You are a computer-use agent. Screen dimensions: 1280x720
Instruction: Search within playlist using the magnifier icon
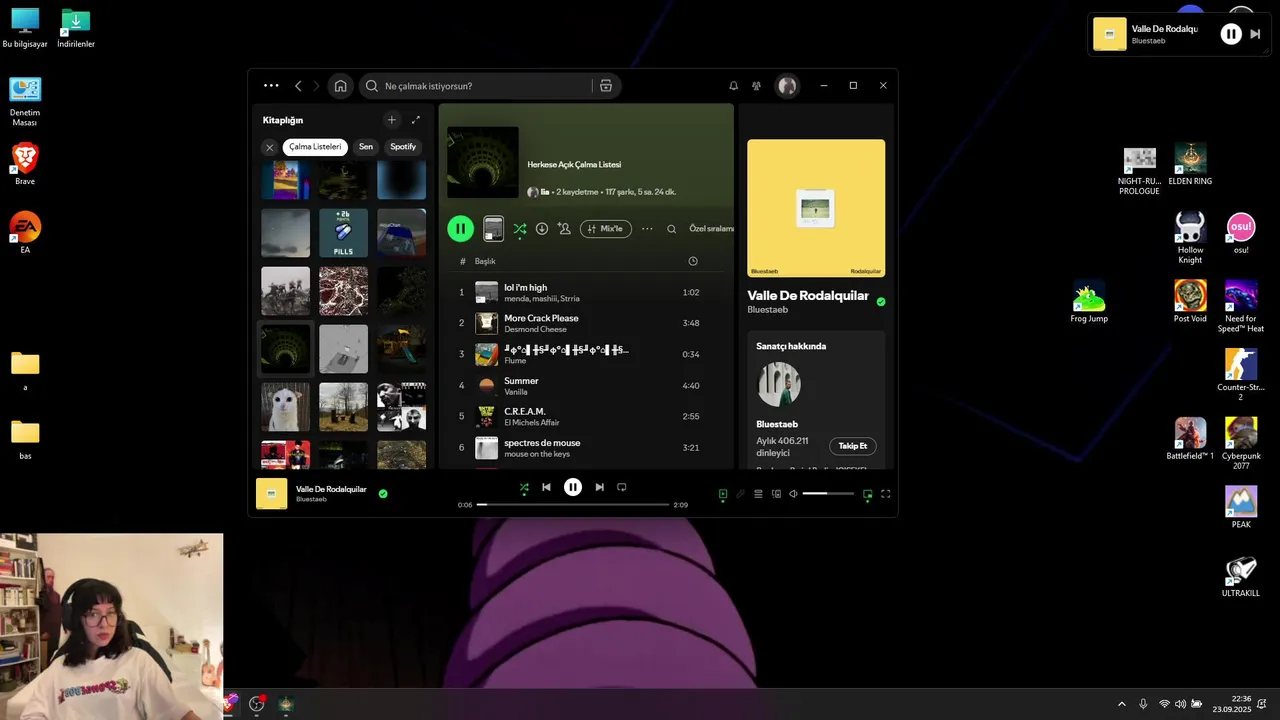click(671, 229)
